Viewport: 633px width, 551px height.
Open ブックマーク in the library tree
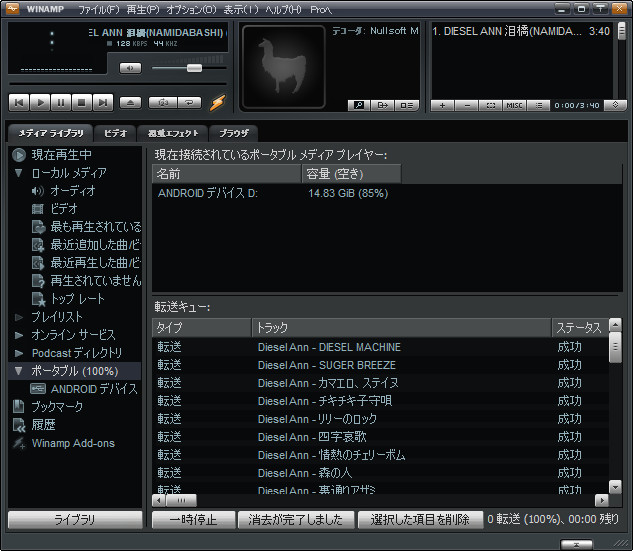pyautogui.click(x=57, y=407)
